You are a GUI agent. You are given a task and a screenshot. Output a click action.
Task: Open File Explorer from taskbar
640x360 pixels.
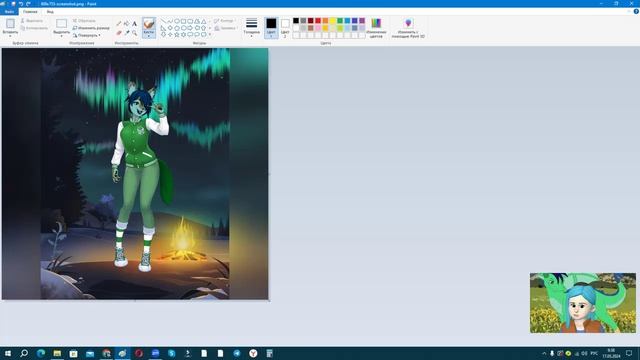pyautogui.click(x=57, y=353)
